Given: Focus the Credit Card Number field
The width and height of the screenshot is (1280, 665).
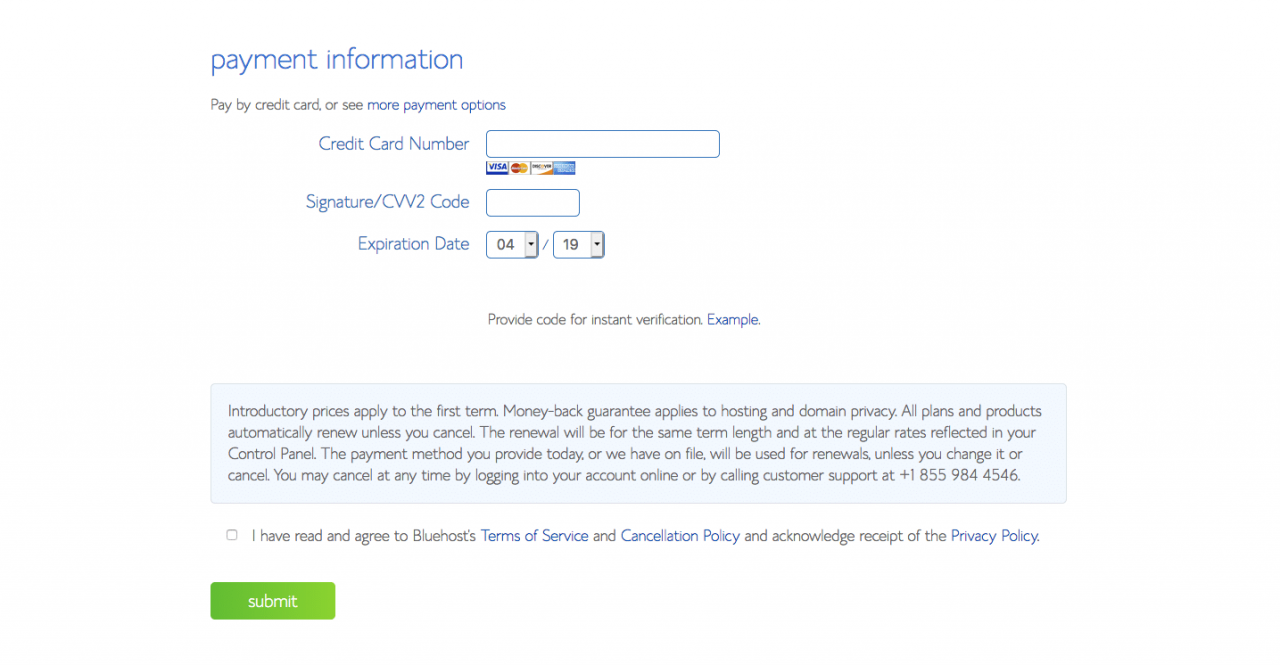Looking at the screenshot, I should (x=602, y=144).
